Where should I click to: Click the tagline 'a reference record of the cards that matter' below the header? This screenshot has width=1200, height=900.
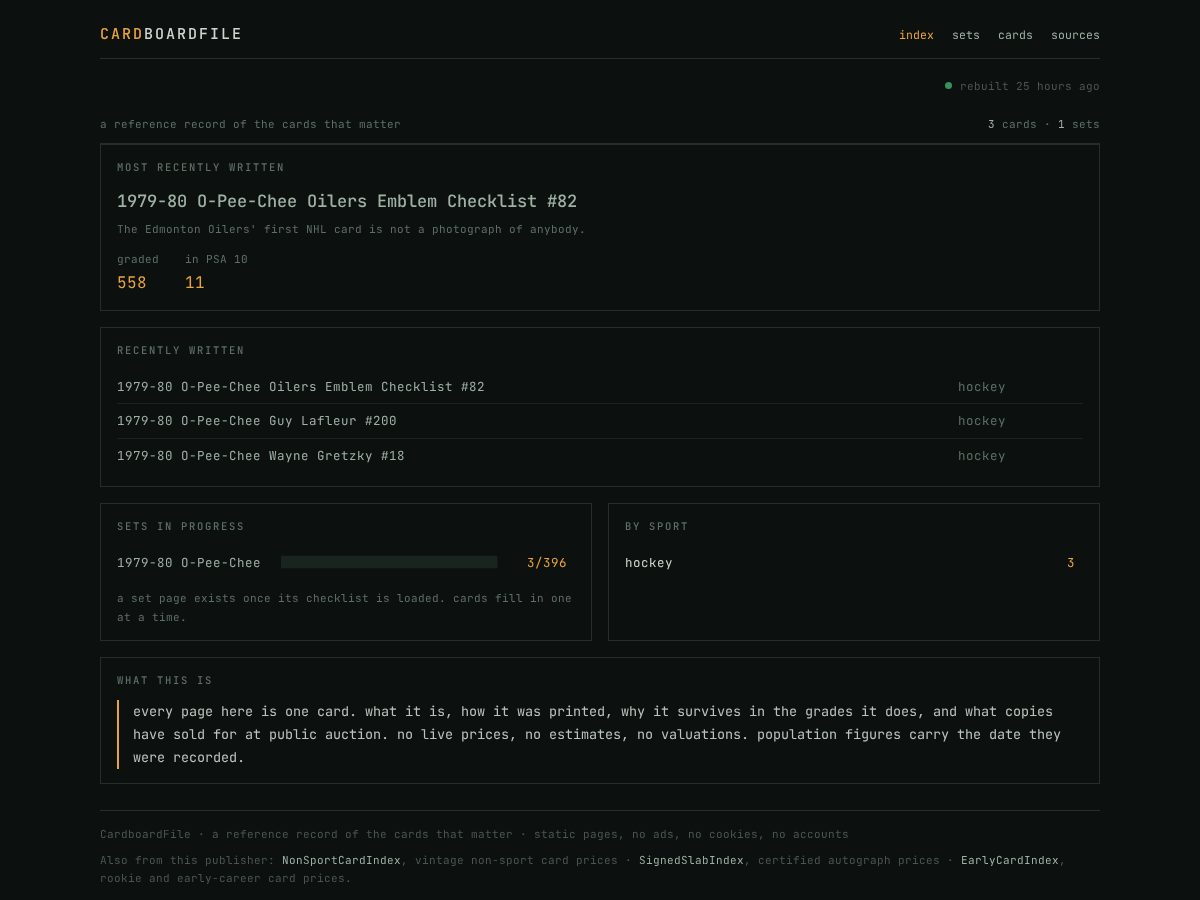pyautogui.click(x=250, y=124)
